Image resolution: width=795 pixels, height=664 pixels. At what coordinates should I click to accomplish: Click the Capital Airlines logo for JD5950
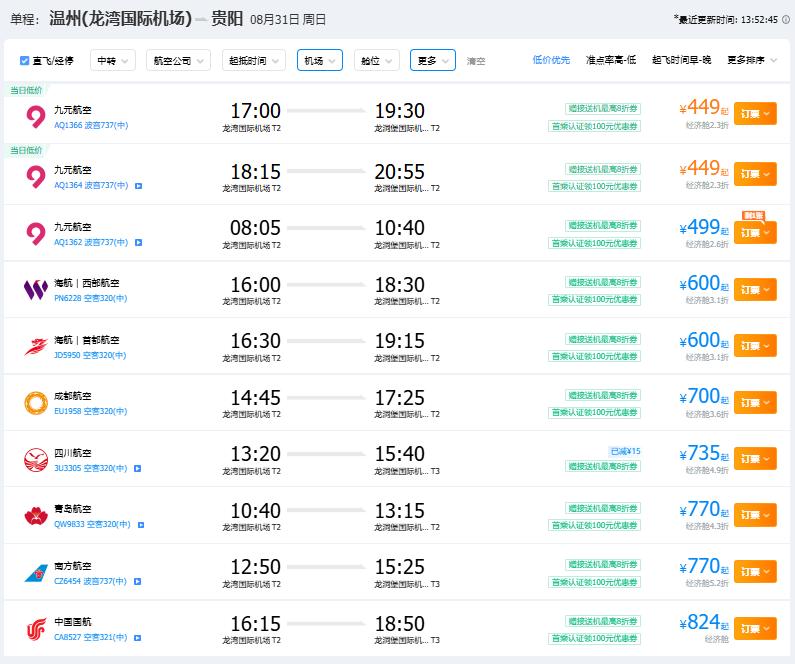(35, 347)
